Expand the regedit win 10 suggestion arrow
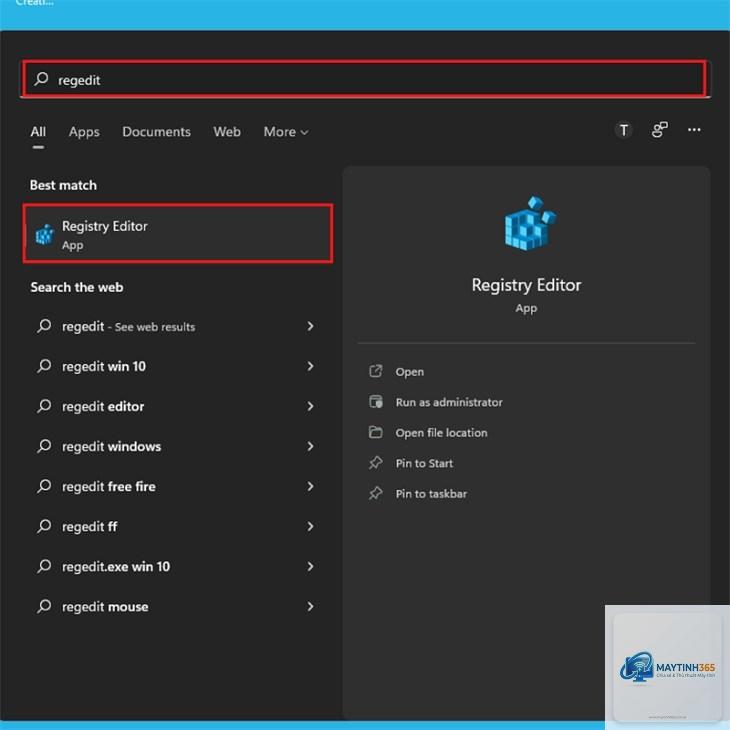 point(311,366)
